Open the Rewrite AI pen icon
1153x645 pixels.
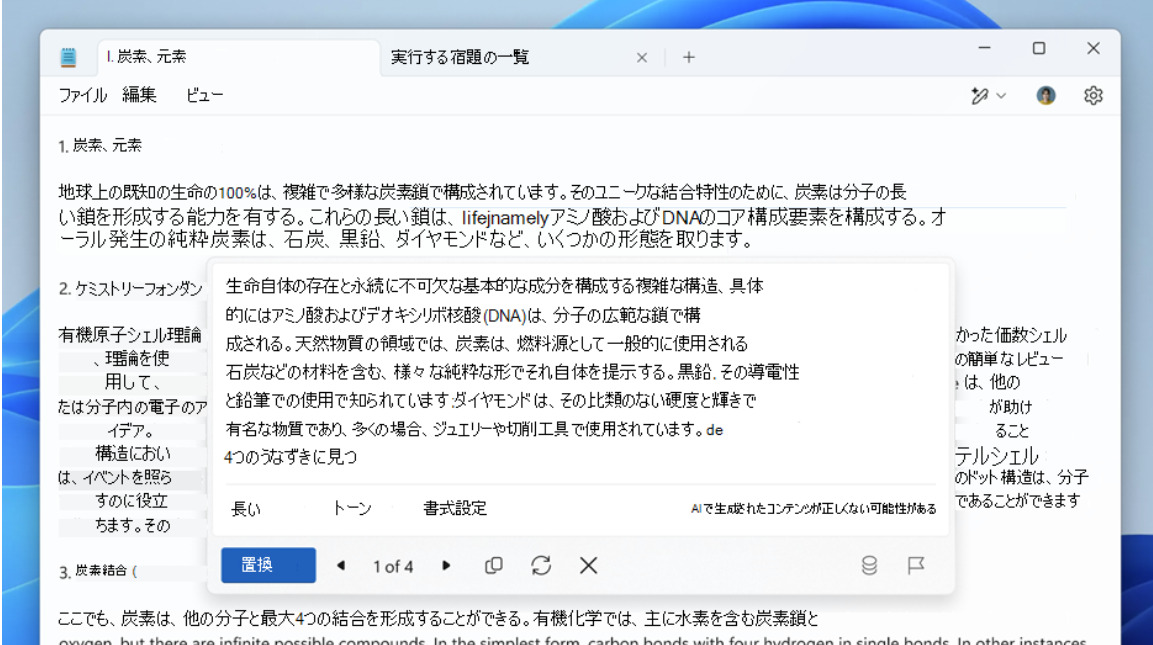pyautogui.click(x=978, y=94)
